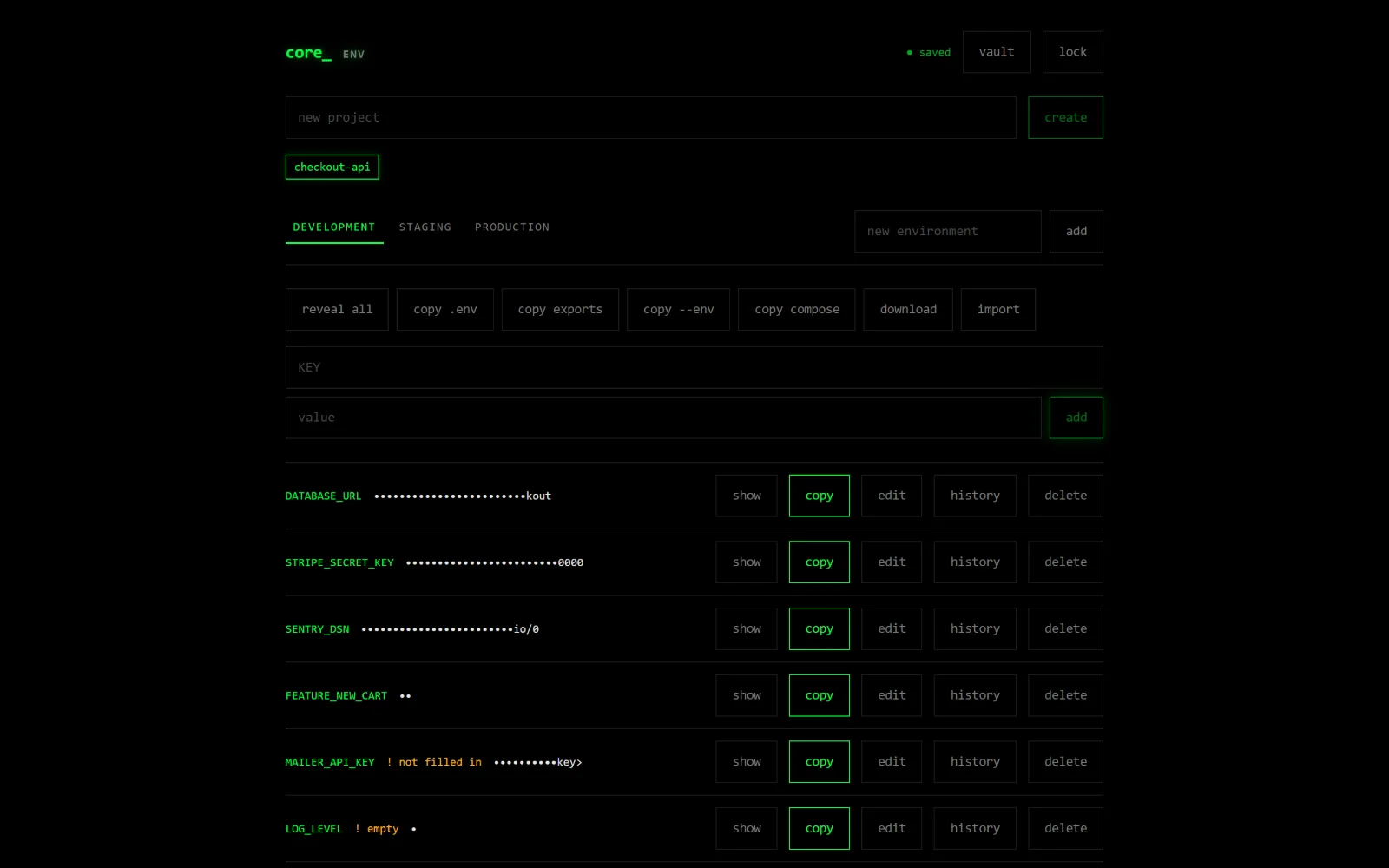The image size is (1389, 868).
Task: Edit the MAILER_API_KEY variable
Action: click(x=892, y=762)
